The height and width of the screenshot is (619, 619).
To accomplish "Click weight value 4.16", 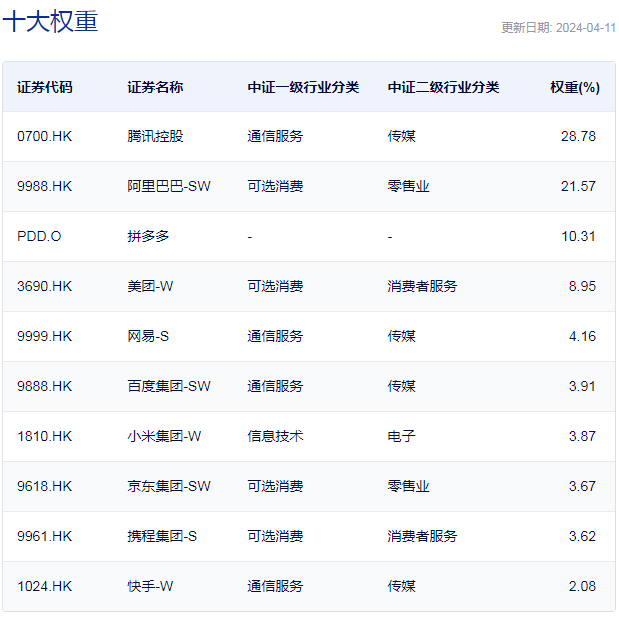I will 582,336.
